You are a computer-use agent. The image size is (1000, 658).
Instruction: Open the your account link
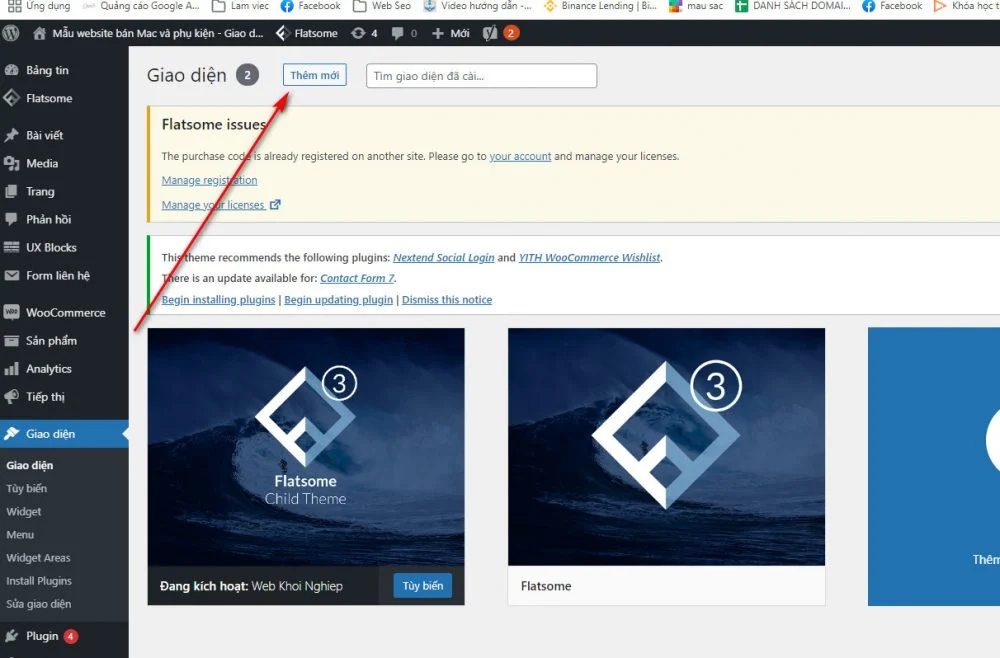[x=520, y=156]
